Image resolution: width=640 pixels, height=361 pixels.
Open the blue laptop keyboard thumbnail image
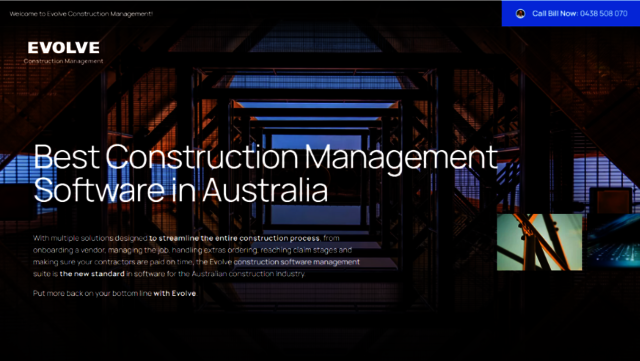(613, 242)
